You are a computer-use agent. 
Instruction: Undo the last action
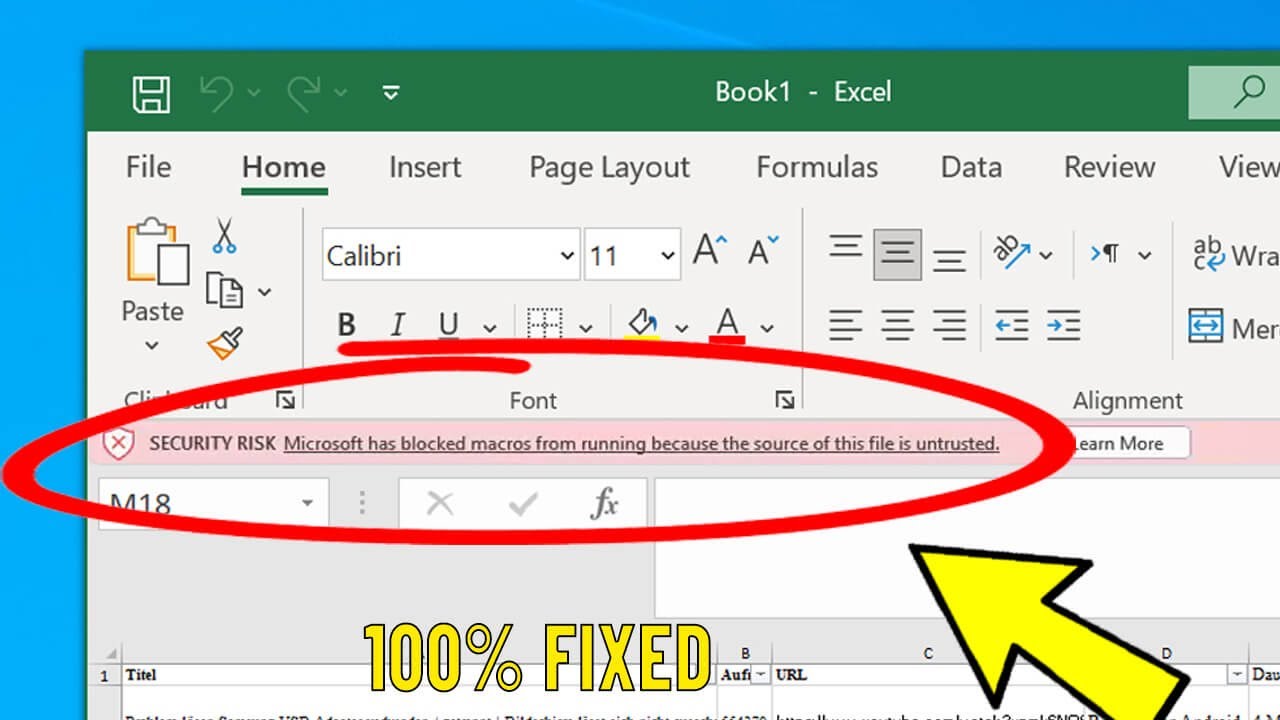[x=215, y=93]
